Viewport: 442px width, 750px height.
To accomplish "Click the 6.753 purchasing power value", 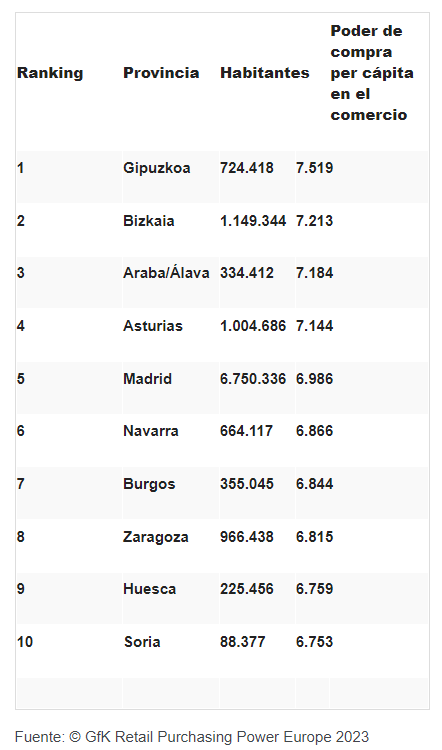I will (x=314, y=642).
